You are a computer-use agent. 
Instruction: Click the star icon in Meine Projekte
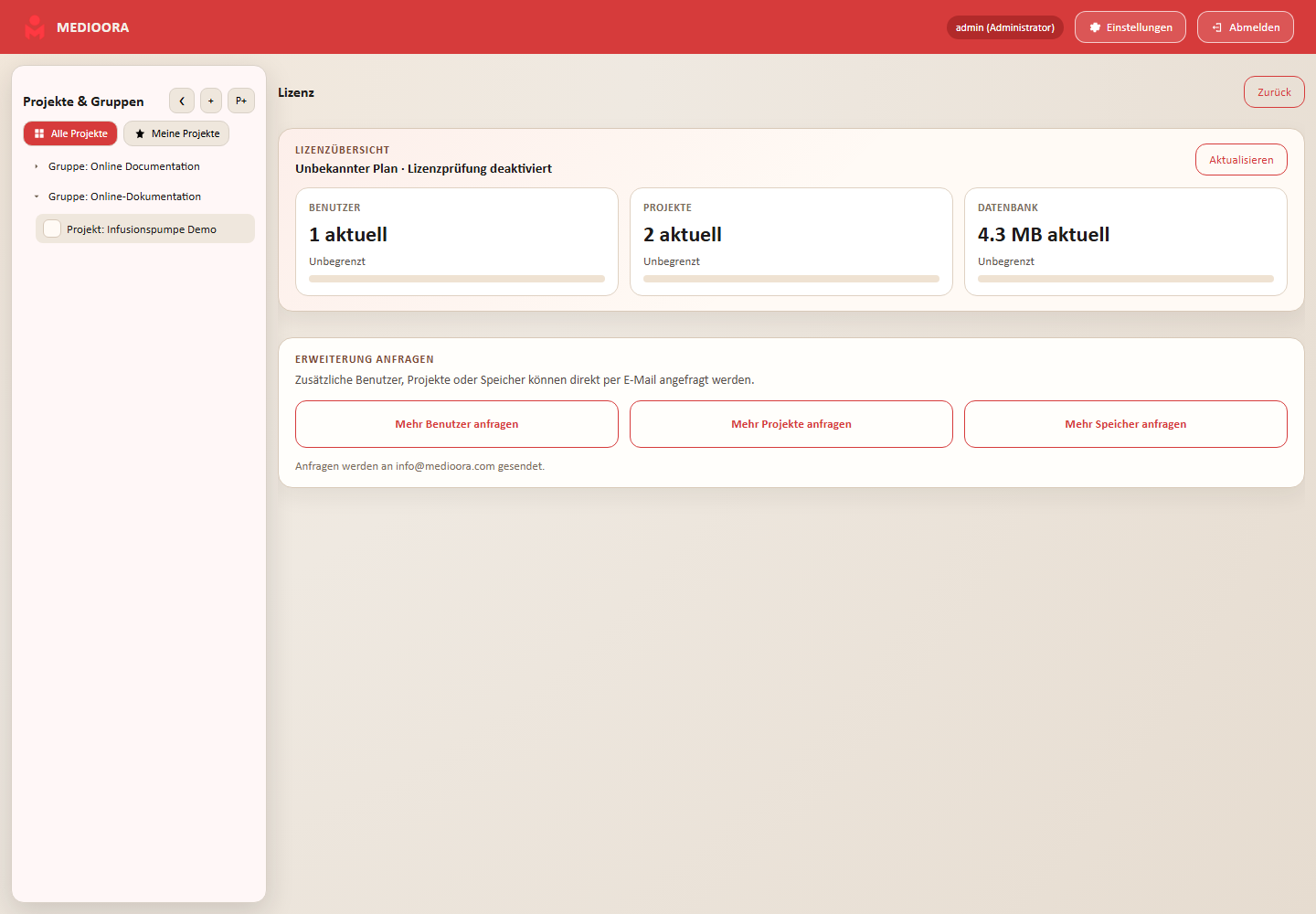coord(140,133)
